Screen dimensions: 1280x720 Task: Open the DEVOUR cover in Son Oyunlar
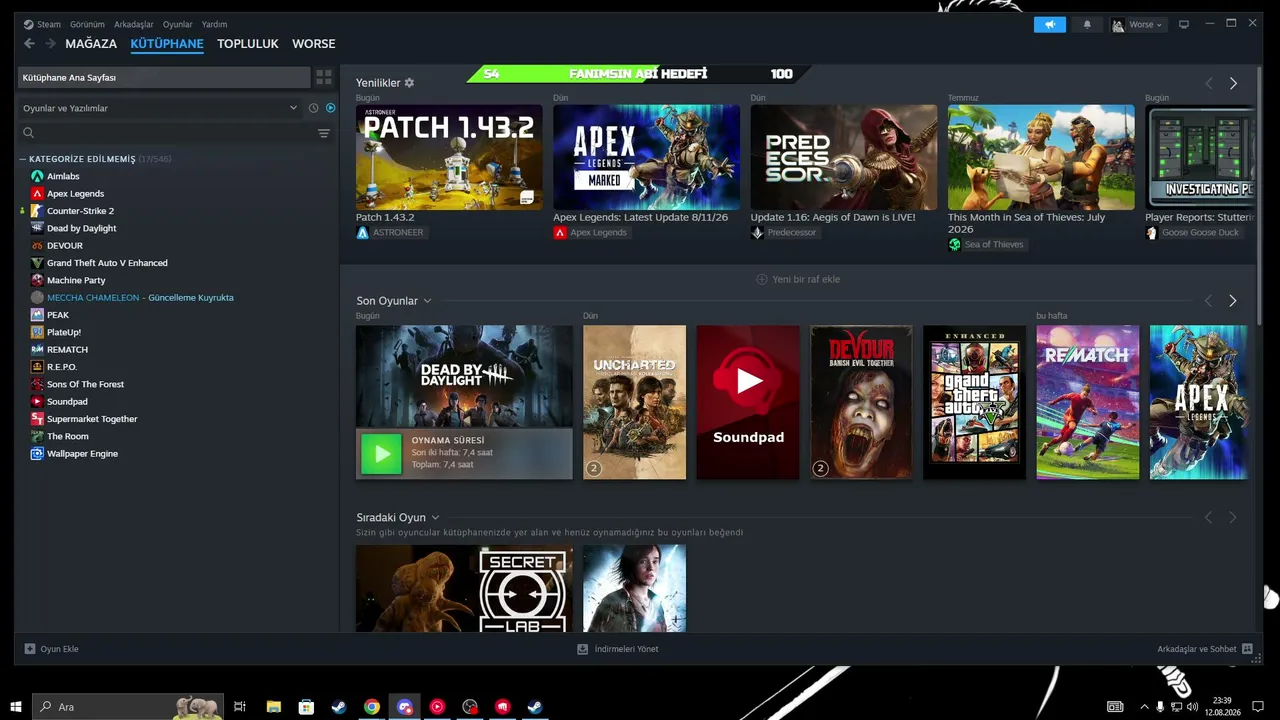tap(861, 402)
